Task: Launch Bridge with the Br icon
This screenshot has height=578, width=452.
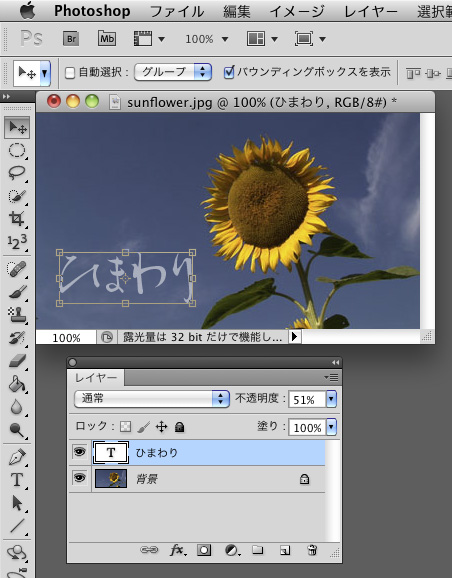Action: (71, 39)
